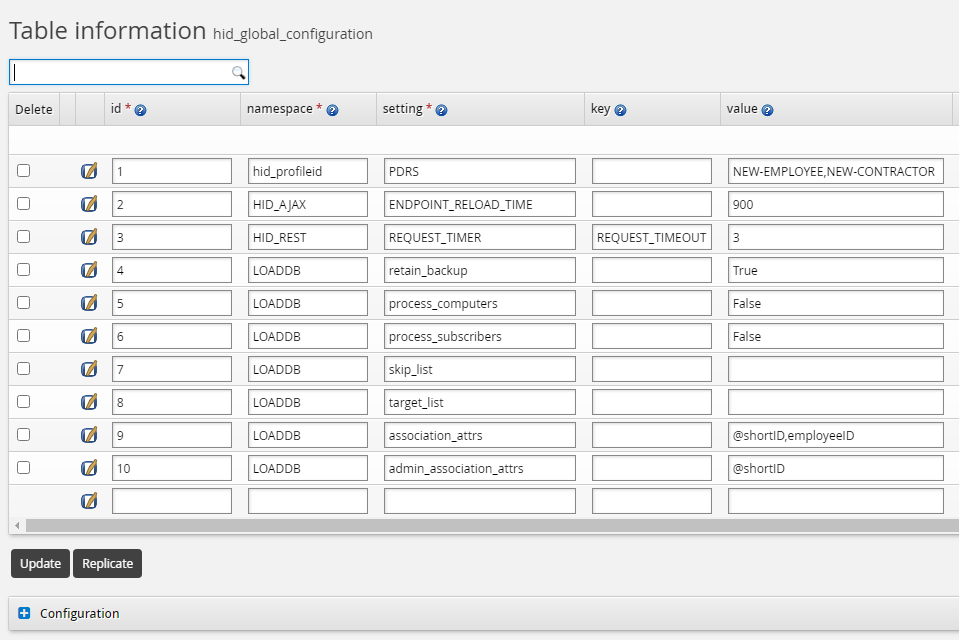This screenshot has width=959, height=640.
Task: Open edit icon for HID_AJAX row
Action: click(x=89, y=204)
